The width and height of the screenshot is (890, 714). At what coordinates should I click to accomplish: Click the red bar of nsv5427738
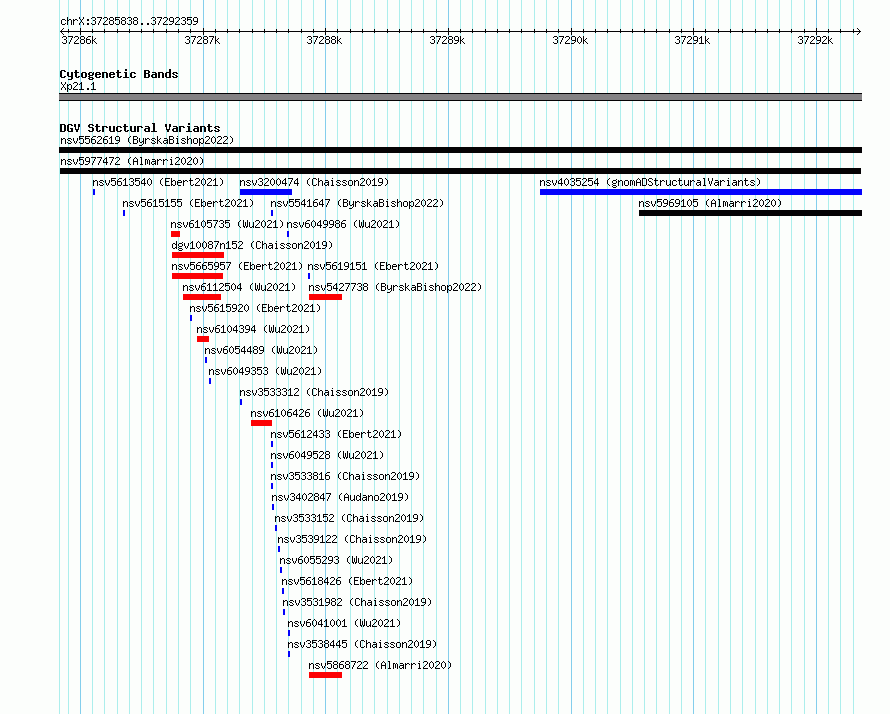click(325, 297)
